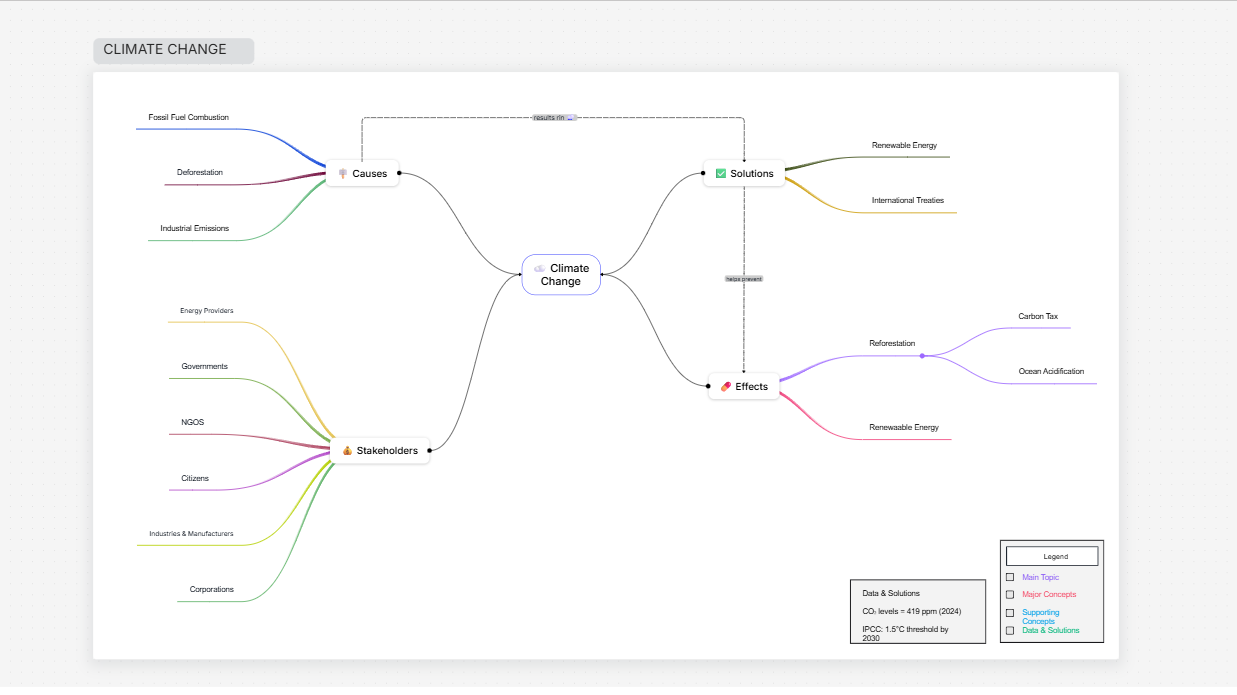1237x695 pixels.
Task: Select the Governments topic
Action: (x=205, y=366)
